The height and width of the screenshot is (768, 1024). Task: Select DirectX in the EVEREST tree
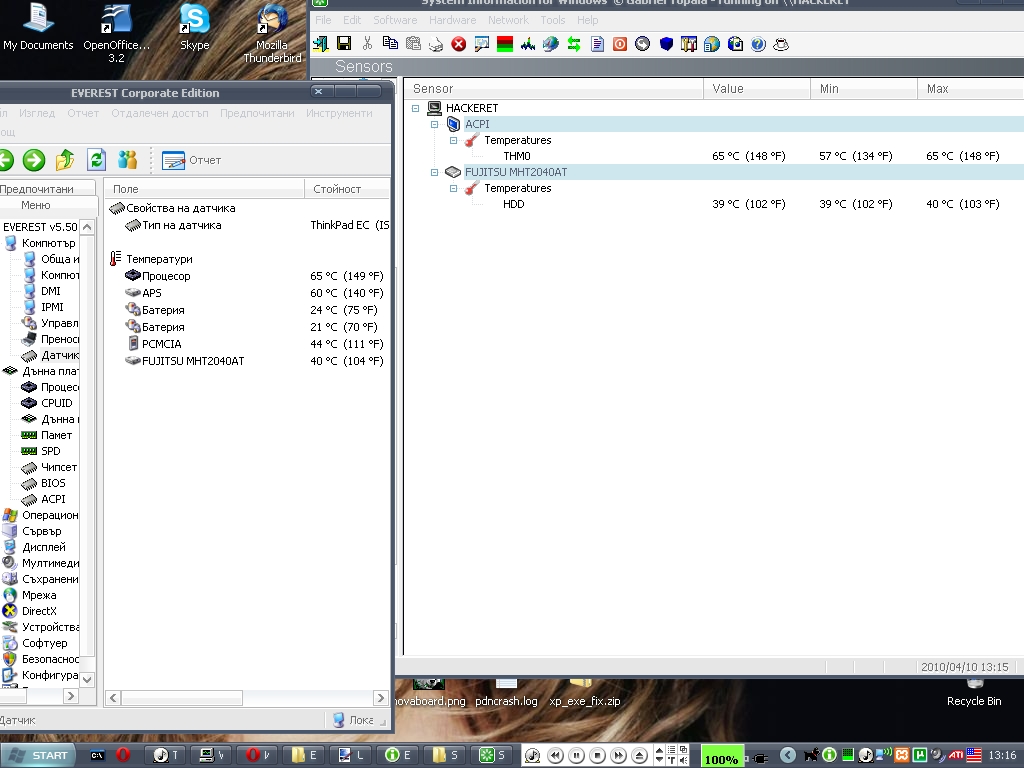(x=30, y=611)
